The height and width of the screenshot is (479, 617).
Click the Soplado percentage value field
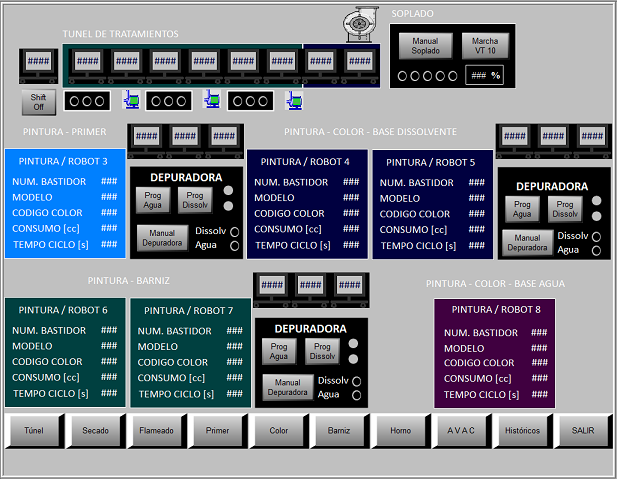[485, 75]
